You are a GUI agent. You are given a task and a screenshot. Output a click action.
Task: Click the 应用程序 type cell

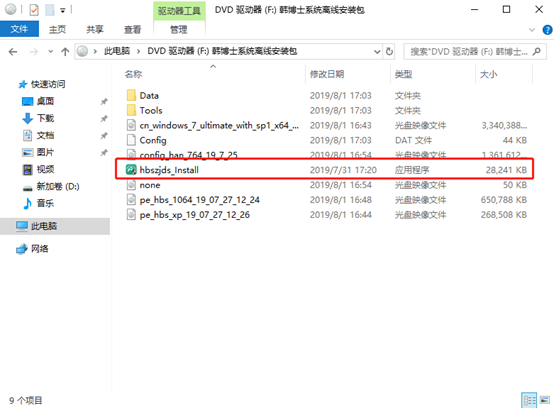click(x=412, y=170)
